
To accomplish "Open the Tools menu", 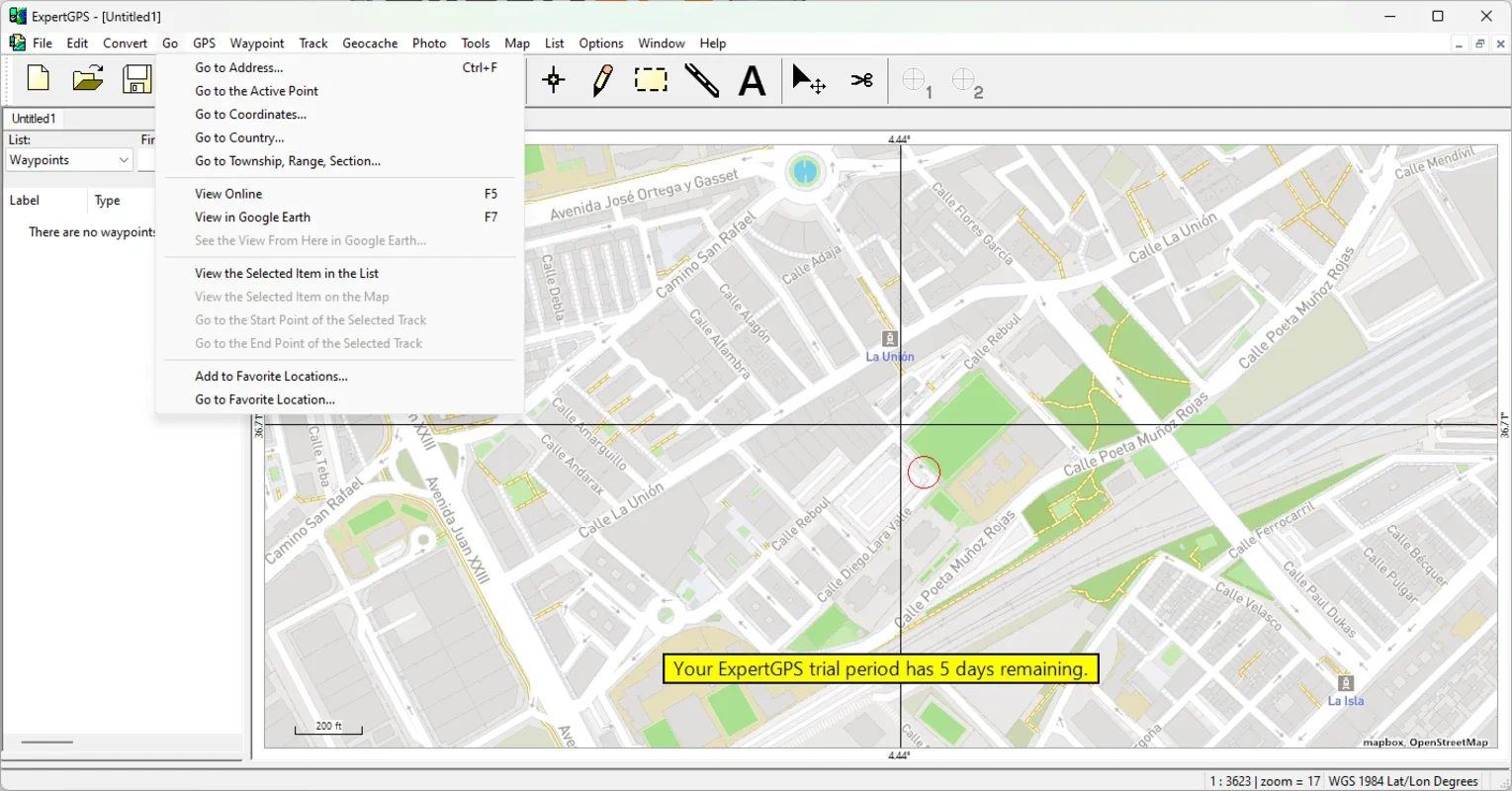I will click(x=476, y=44).
